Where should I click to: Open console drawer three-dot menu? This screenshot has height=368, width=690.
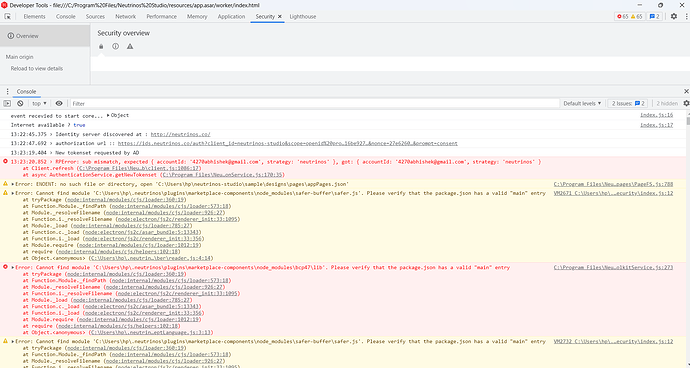click(7, 92)
